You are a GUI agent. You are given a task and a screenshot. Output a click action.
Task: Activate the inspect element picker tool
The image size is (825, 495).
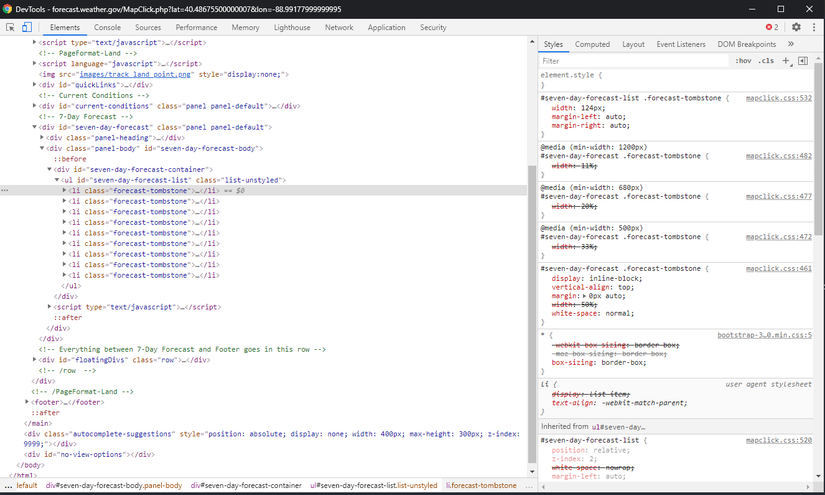[x=10, y=28]
